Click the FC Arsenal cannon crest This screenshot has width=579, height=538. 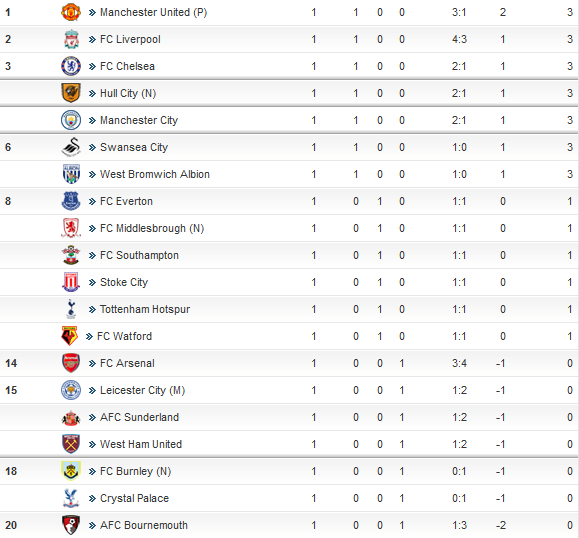click(71, 363)
